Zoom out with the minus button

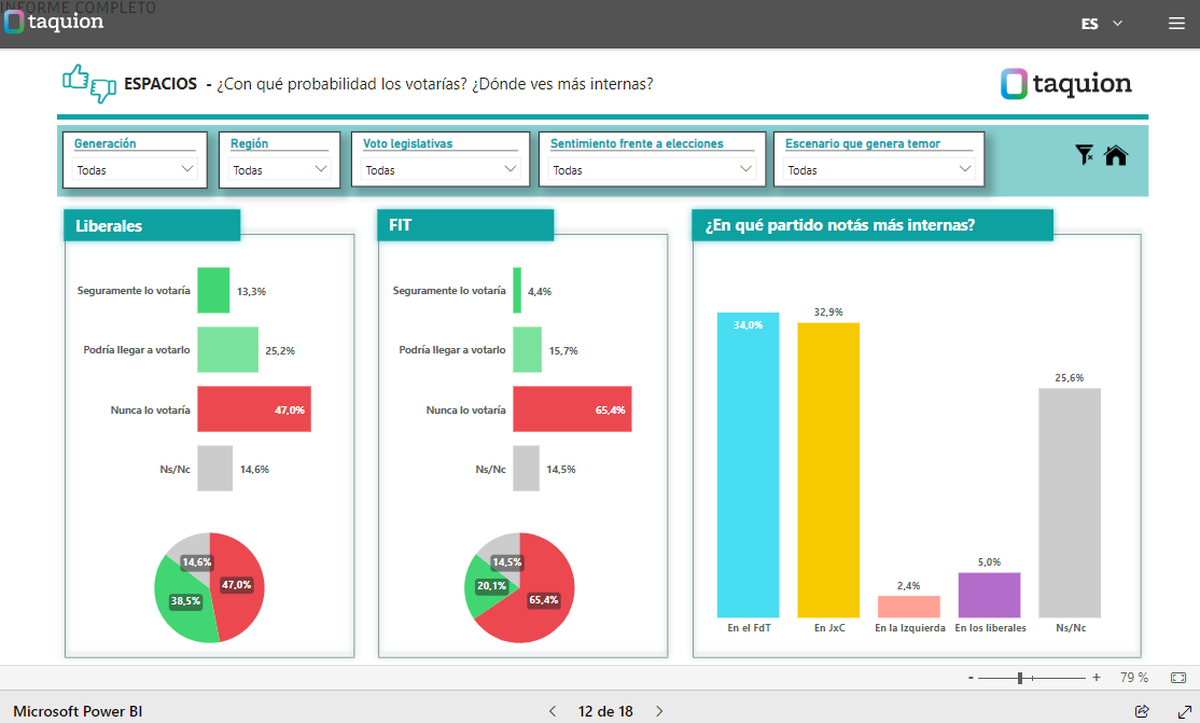point(970,677)
